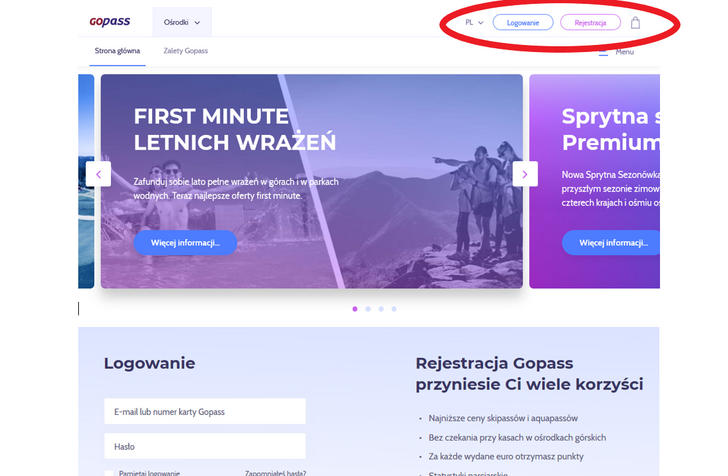Click the Logowanie header button
The height and width of the screenshot is (476, 728).
coord(523,22)
